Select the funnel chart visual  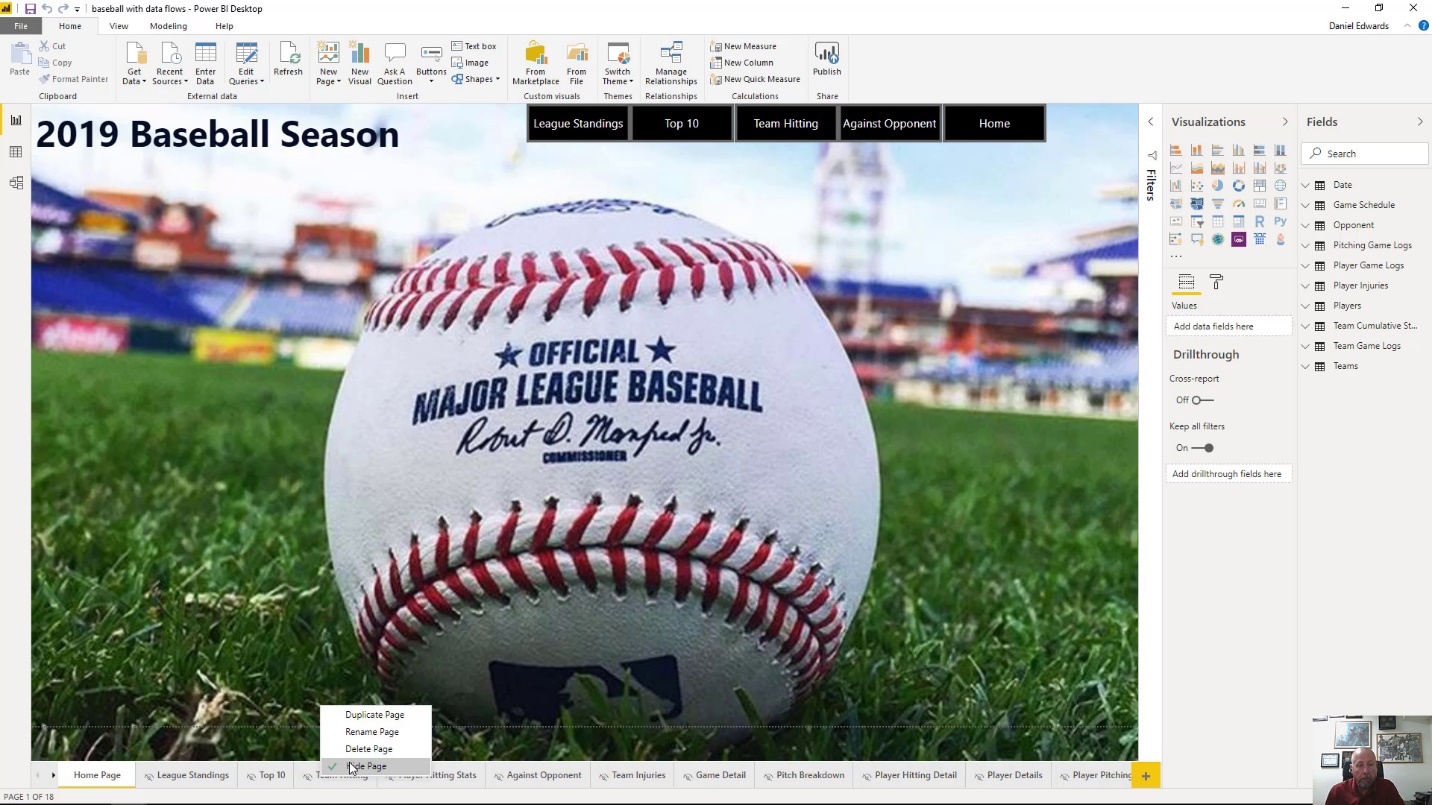click(x=1217, y=203)
